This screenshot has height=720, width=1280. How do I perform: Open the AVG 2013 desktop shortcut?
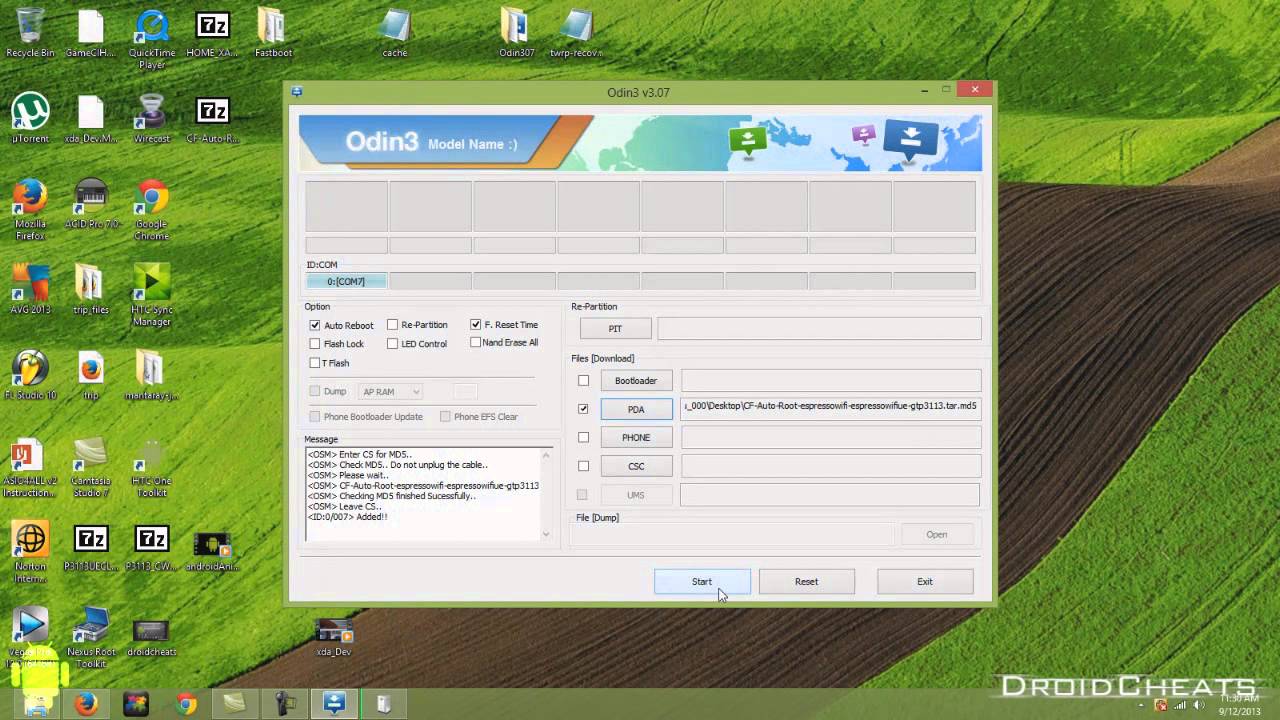(x=30, y=291)
